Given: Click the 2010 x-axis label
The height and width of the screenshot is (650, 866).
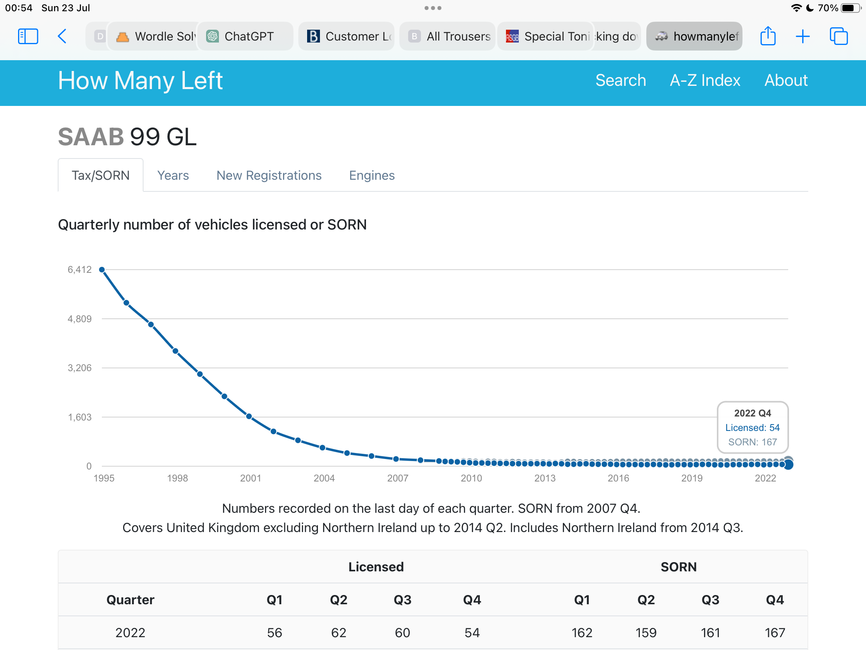Looking at the screenshot, I should pyautogui.click(x=471, y=478).
